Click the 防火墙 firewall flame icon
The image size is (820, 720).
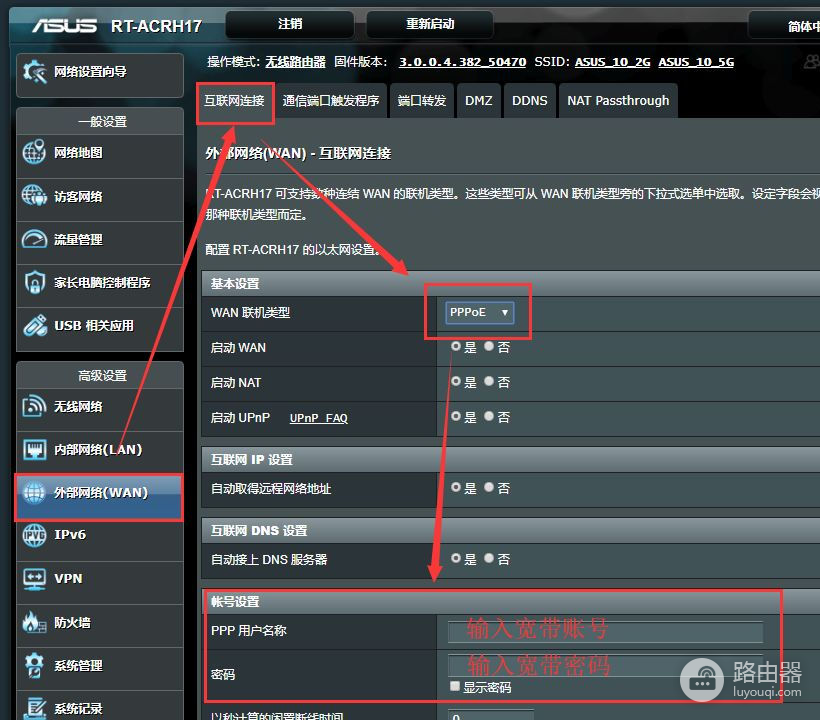(x=34, y=622)
